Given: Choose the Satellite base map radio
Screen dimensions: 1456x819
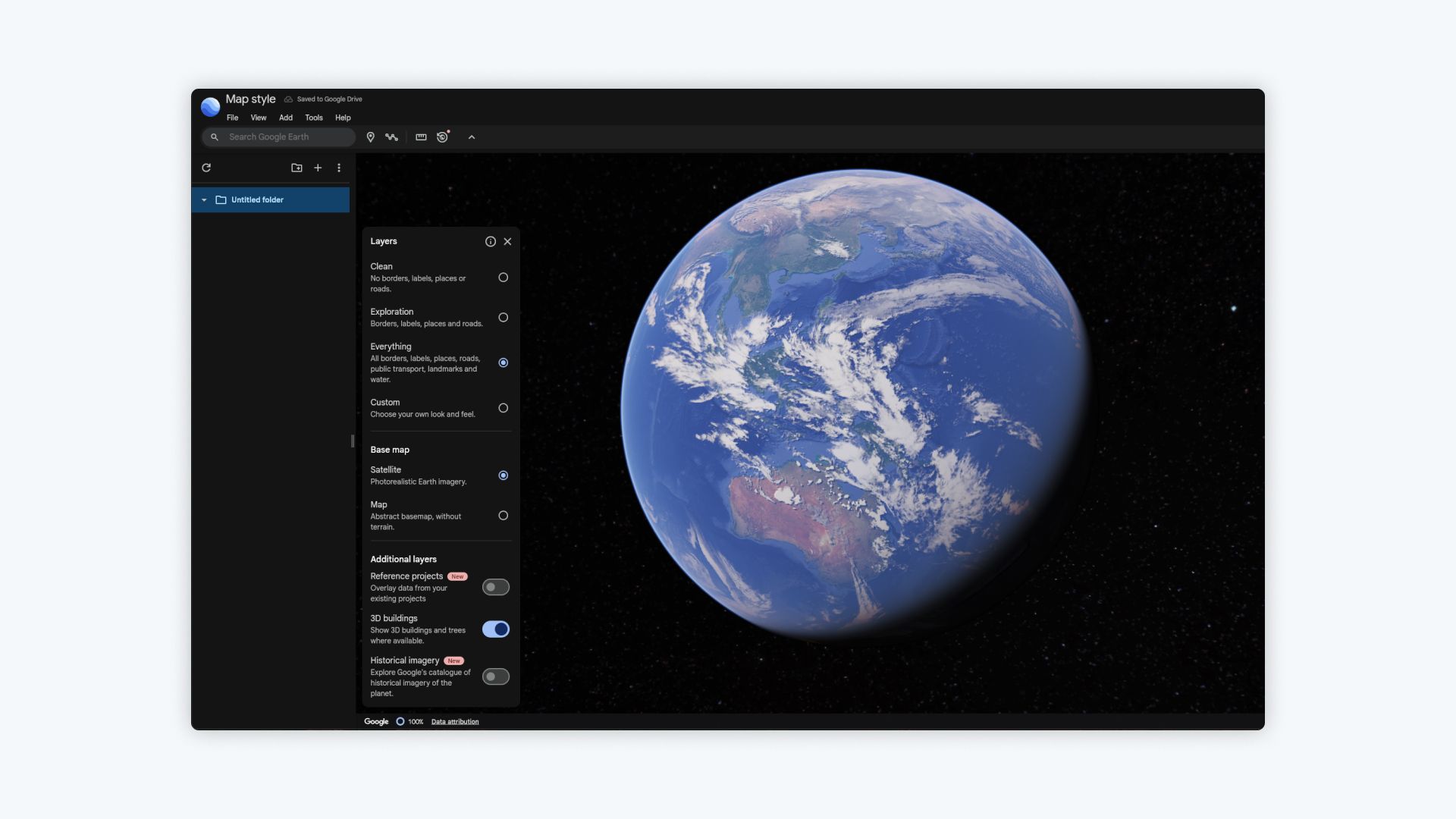Looking at the screenshot, I should (504, 475).
